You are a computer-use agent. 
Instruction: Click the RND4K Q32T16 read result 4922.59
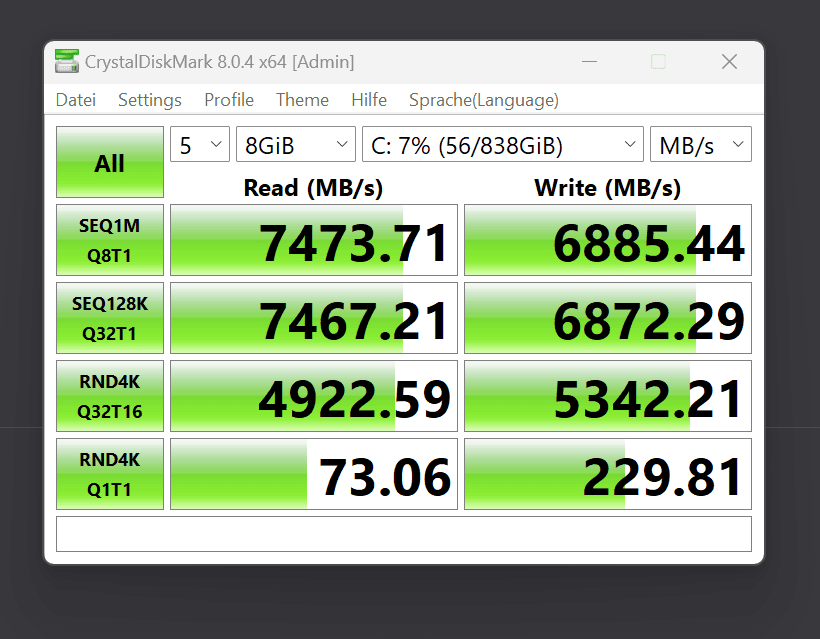314,396
